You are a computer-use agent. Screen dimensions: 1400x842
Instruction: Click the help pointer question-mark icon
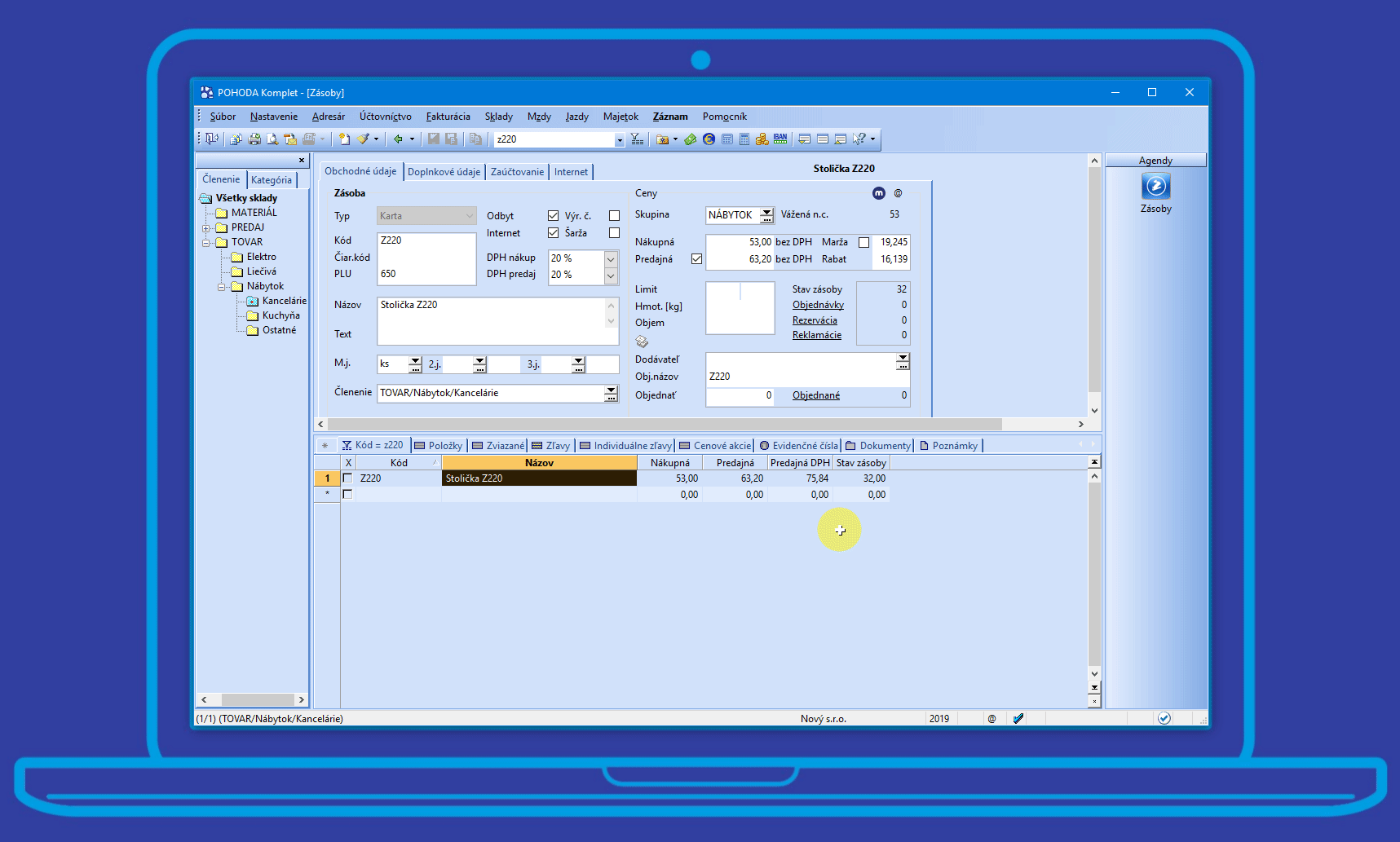(x=859, y=139)
